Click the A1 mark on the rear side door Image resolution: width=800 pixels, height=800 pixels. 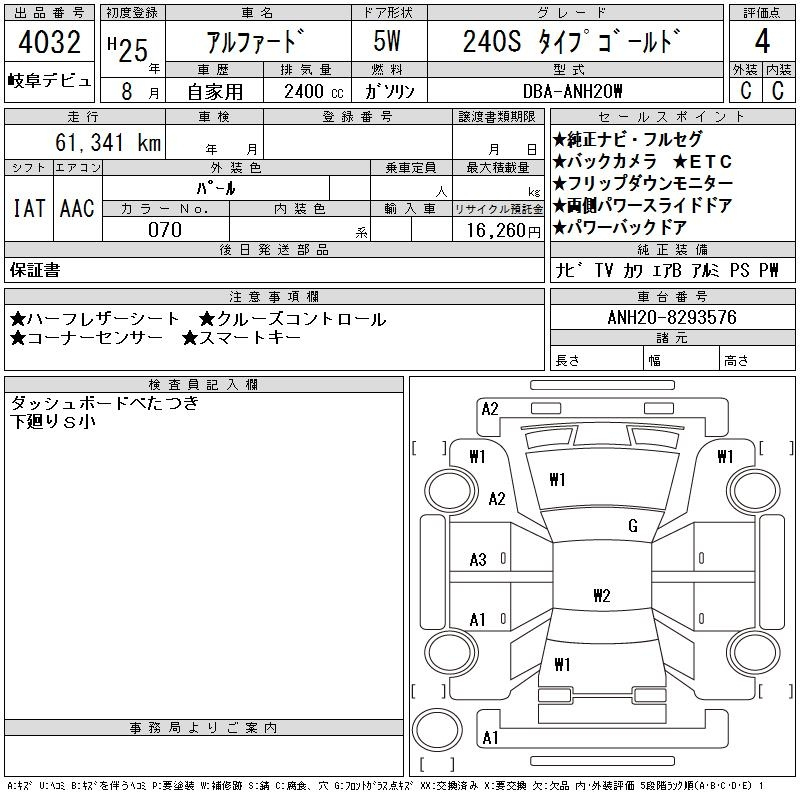click(477, 620)
